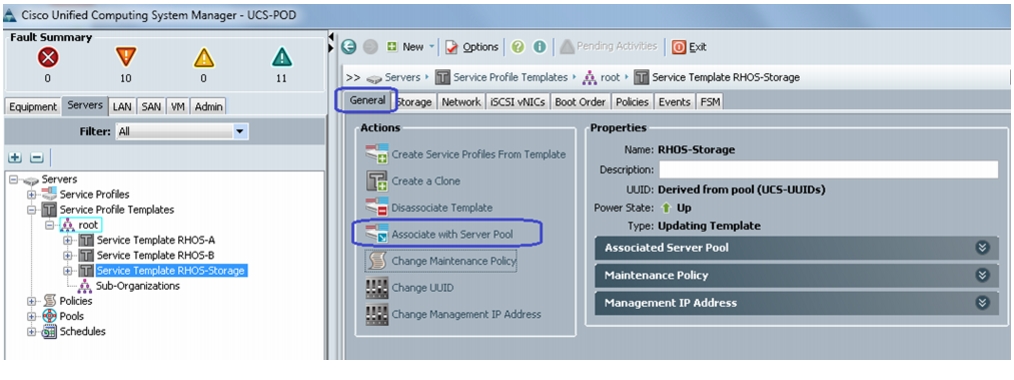Image resolution: width=1014 pixels, height=380 pixels.
Task: Click the minor faults yellow triangle icon
Action: [204, 58]
